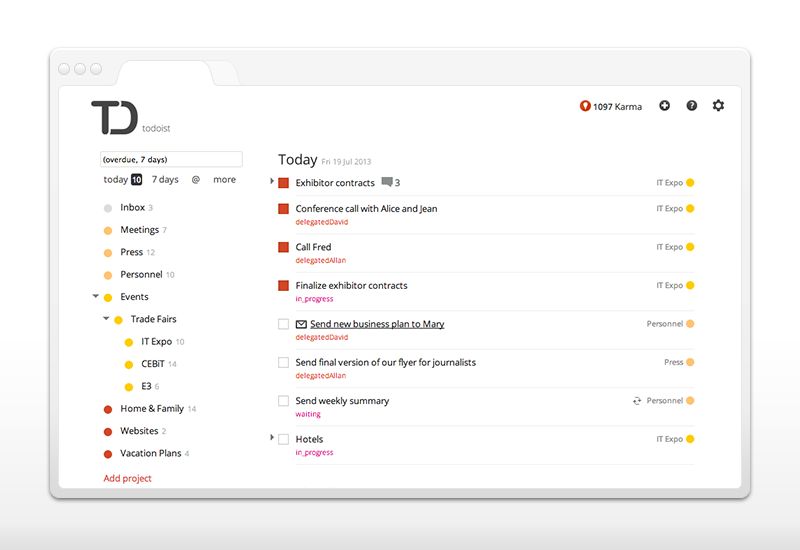This screenshot has height=550, width=800.
Task: Click the browser tab
Action: point(164,73)
